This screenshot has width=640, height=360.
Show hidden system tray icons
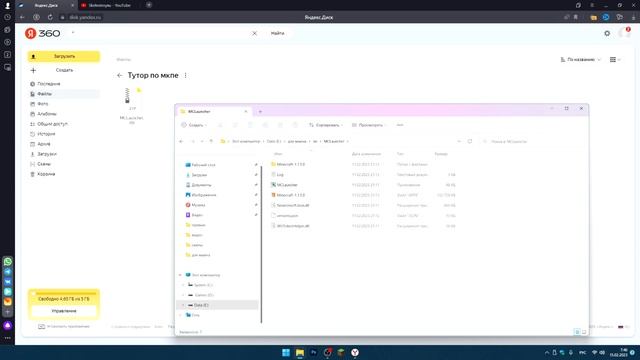[547, 352]
